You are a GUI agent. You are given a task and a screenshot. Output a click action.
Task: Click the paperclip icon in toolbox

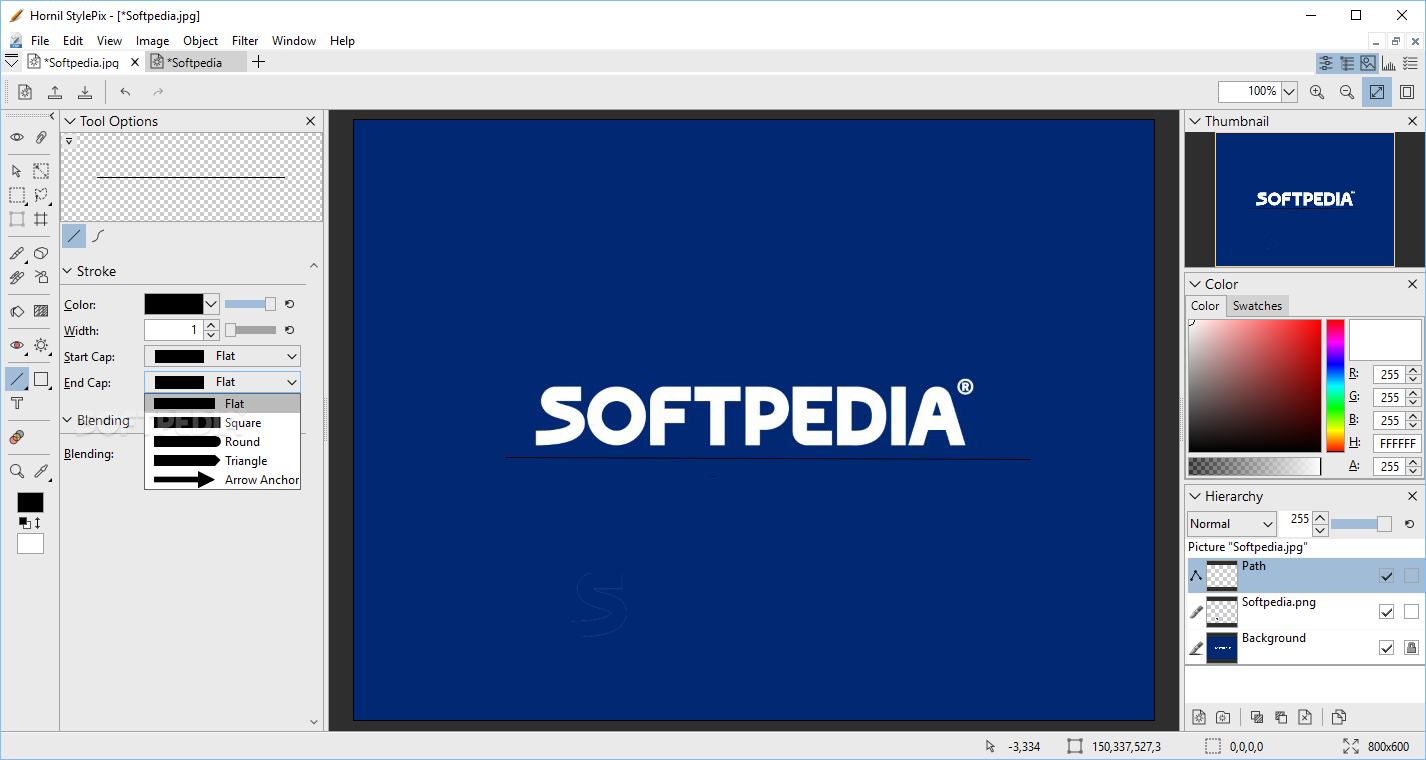pos(41,137)
